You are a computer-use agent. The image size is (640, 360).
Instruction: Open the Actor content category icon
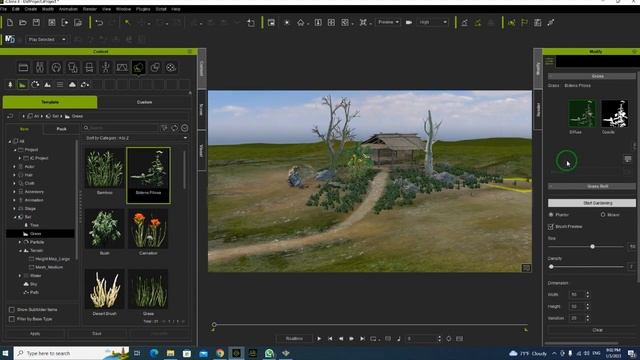click(40, 67)
